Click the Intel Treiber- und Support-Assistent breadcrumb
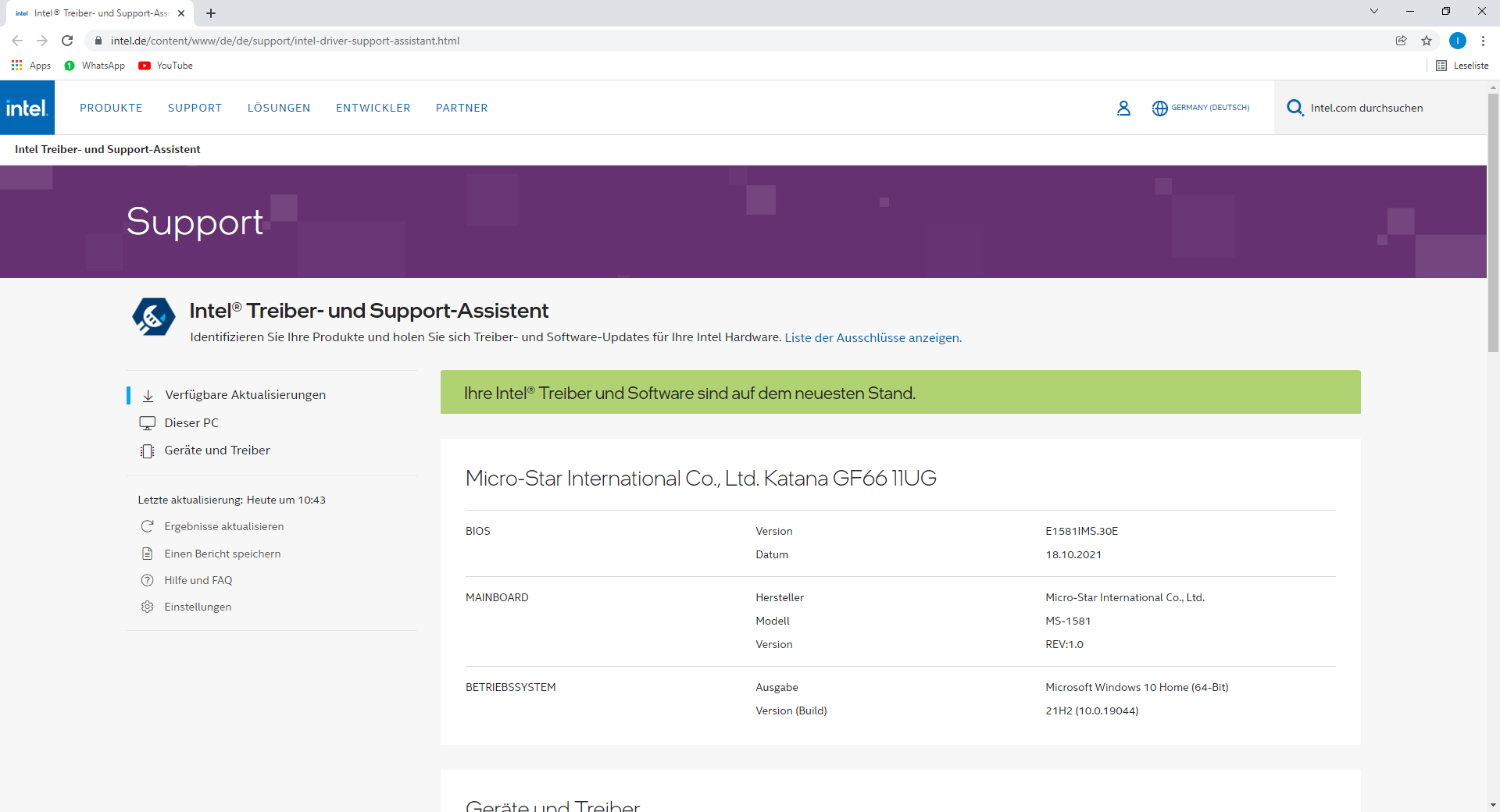 [x=108, y=149]
